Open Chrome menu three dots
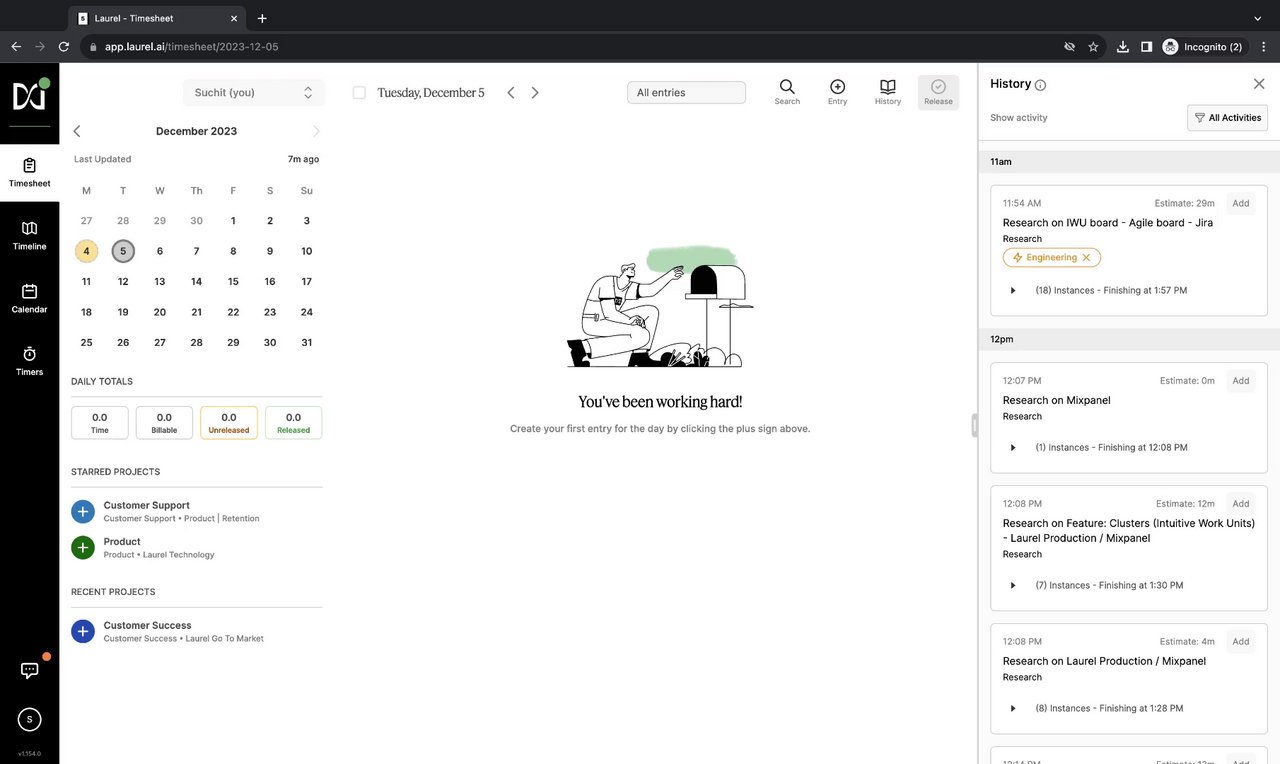The height and width of the screenshot is (764, 1280). (1264, 46)
